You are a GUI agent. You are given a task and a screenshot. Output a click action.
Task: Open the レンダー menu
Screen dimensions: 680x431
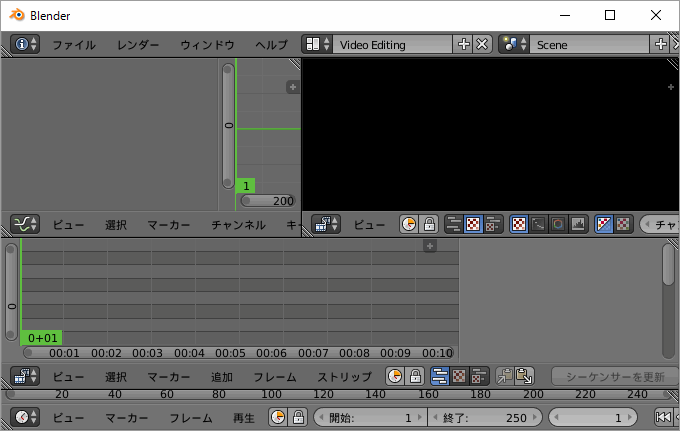(138, 45)
